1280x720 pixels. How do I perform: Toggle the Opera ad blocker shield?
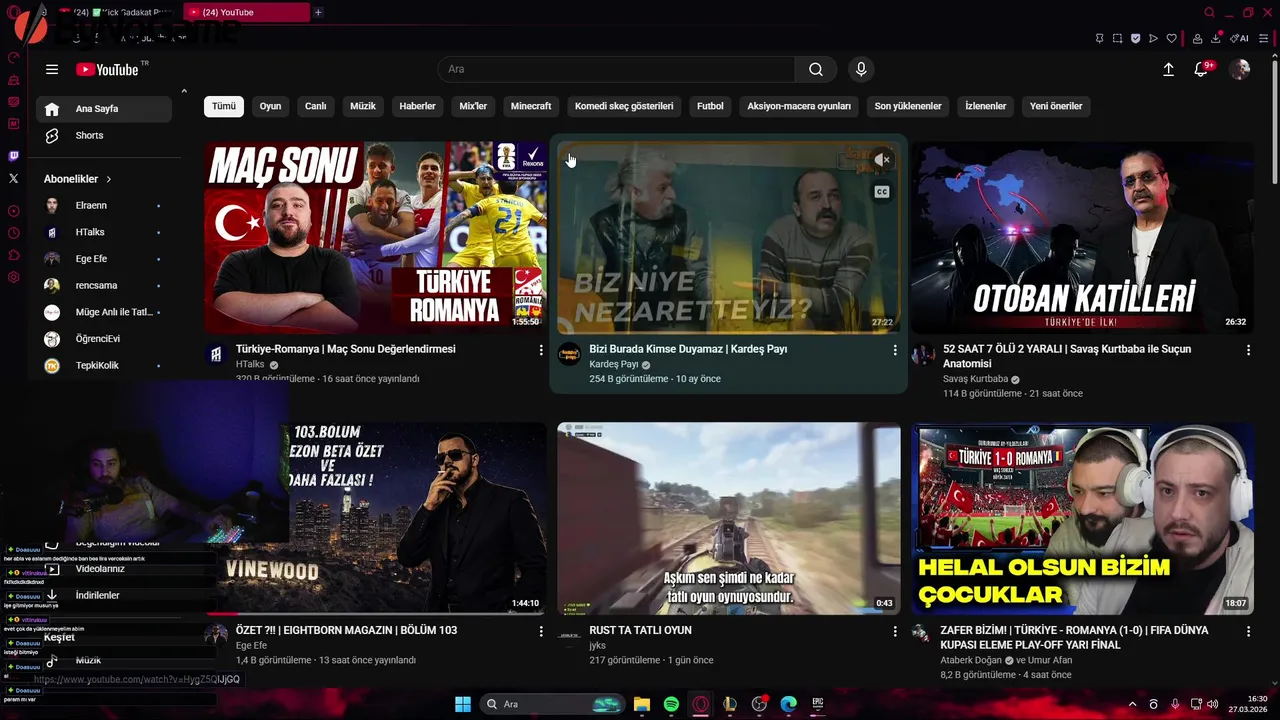(x=1135, y=38)
